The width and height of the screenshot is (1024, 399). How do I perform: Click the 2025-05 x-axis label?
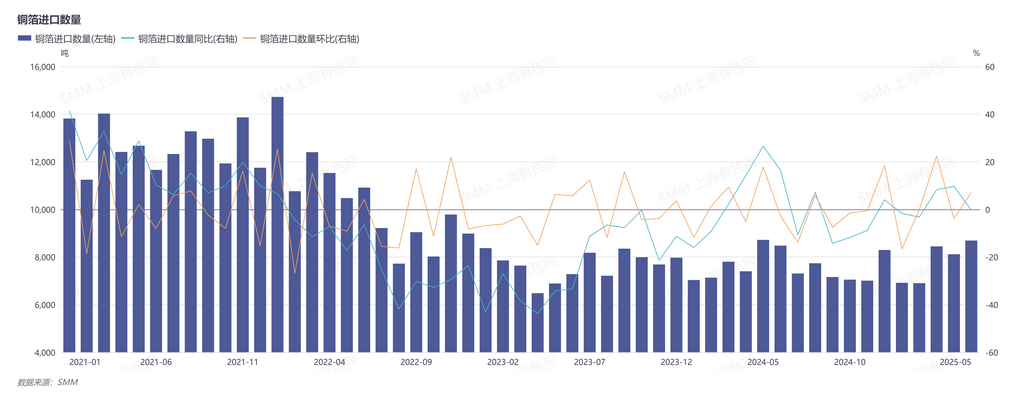click(x=954, y=362)
